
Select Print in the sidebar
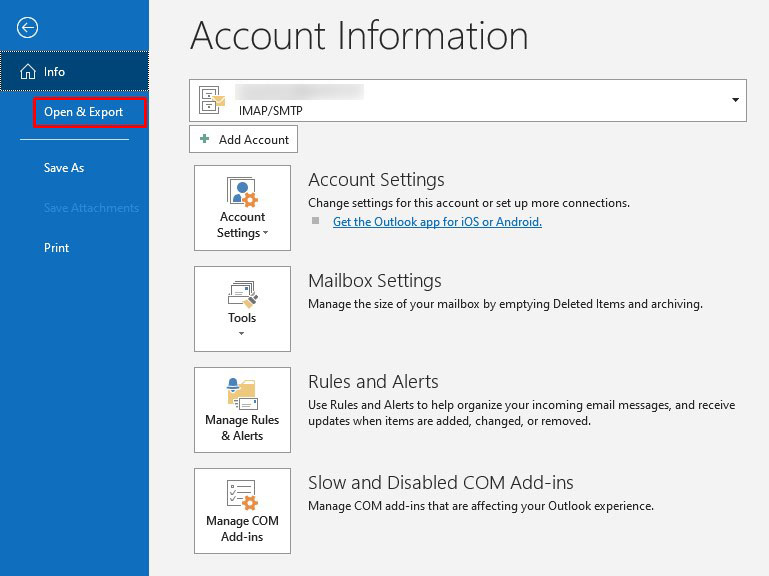(x=56, y=248)
